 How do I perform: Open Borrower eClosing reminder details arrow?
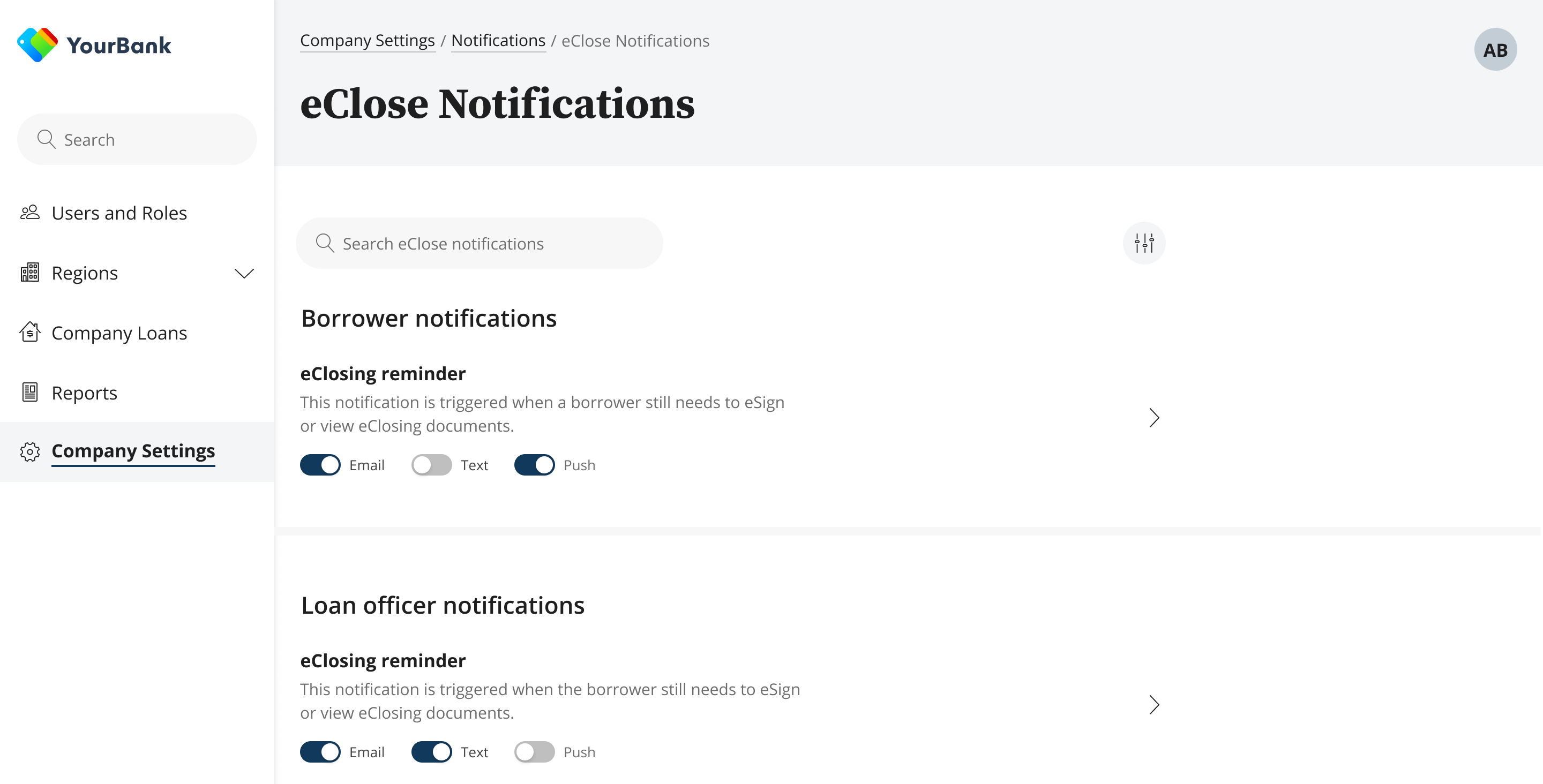click(1153, 418)
